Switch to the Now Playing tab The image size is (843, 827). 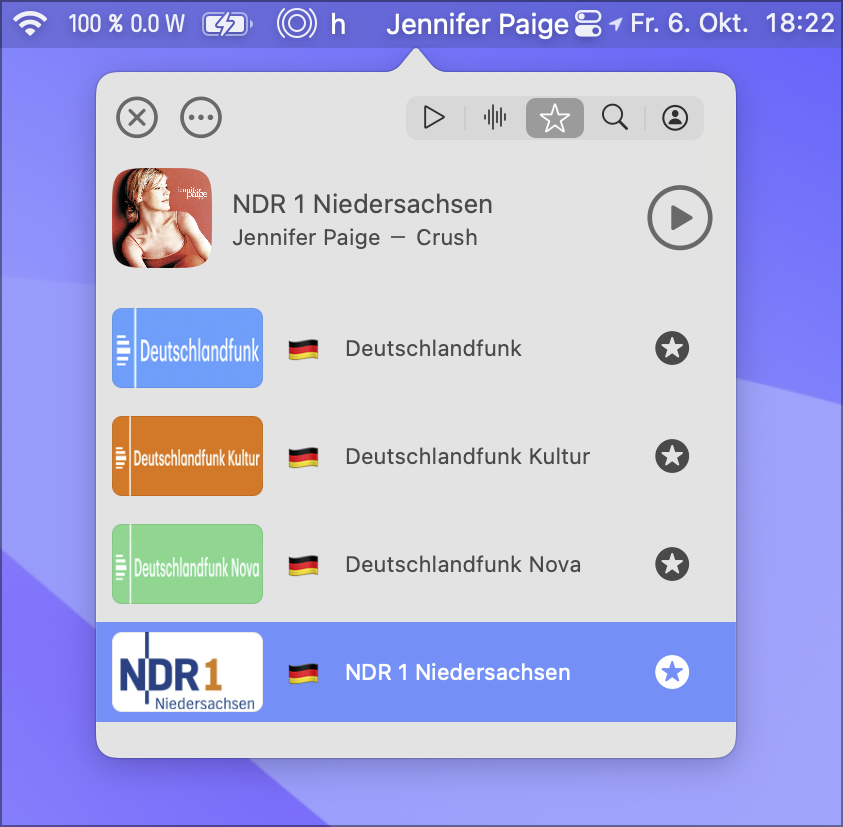(434, 118)
